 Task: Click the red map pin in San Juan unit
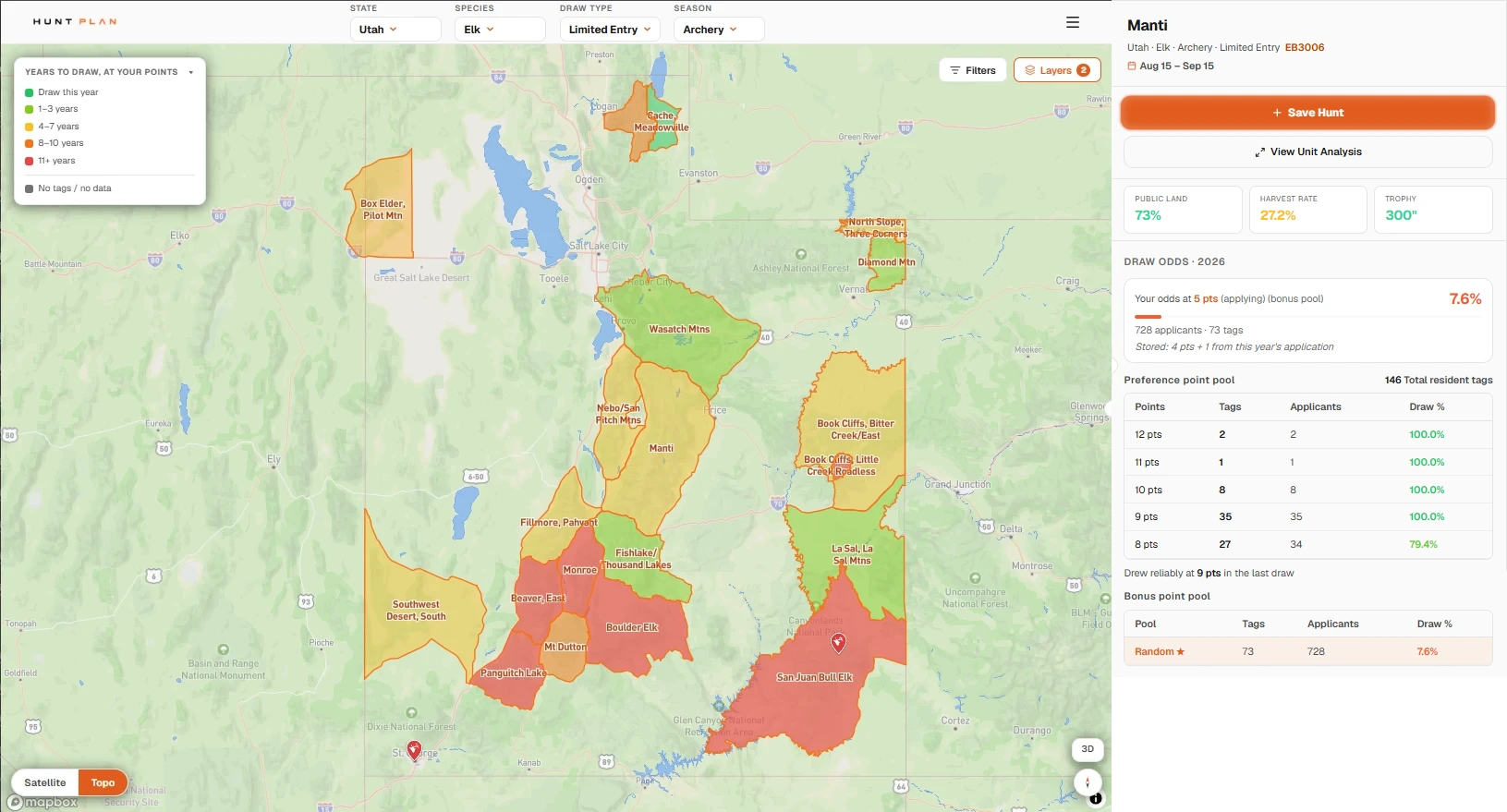point(839,642)
